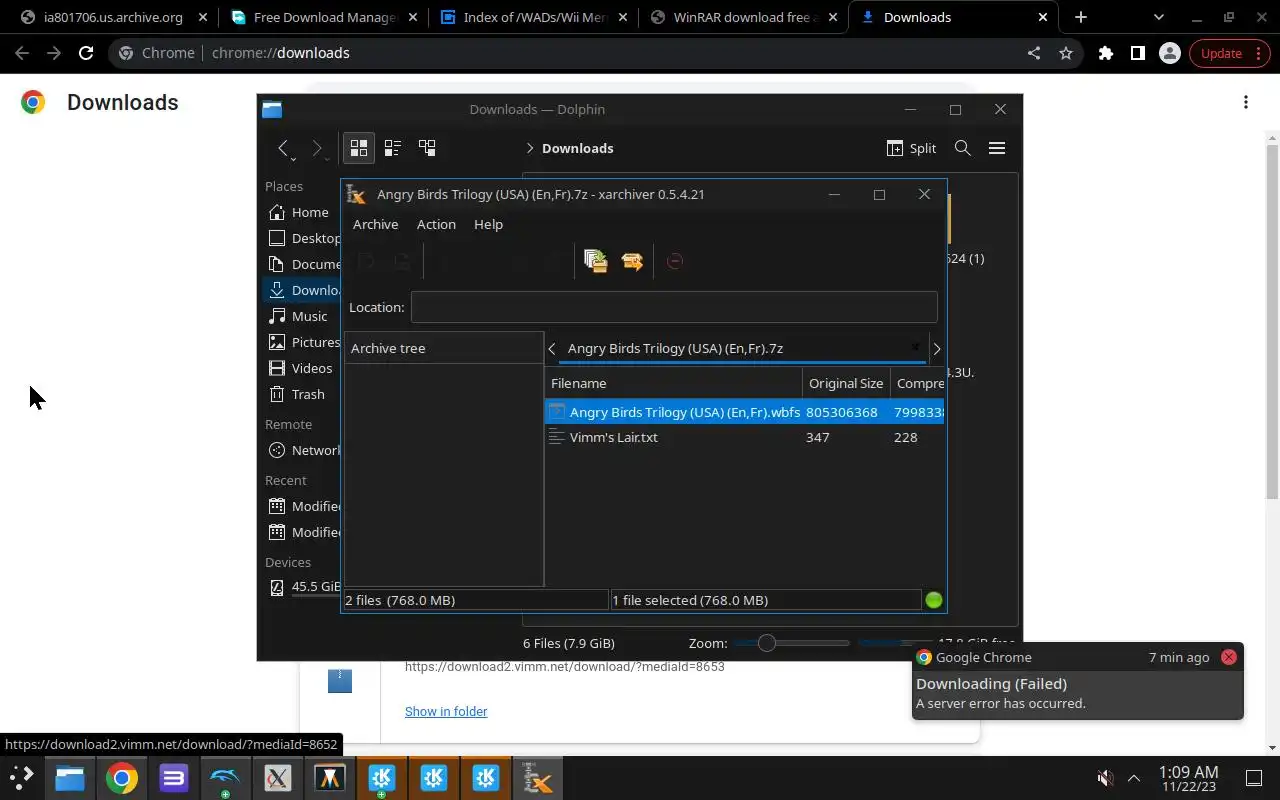
Task: Open the Dolphin search icon
Action: click(x=963, y=148)
